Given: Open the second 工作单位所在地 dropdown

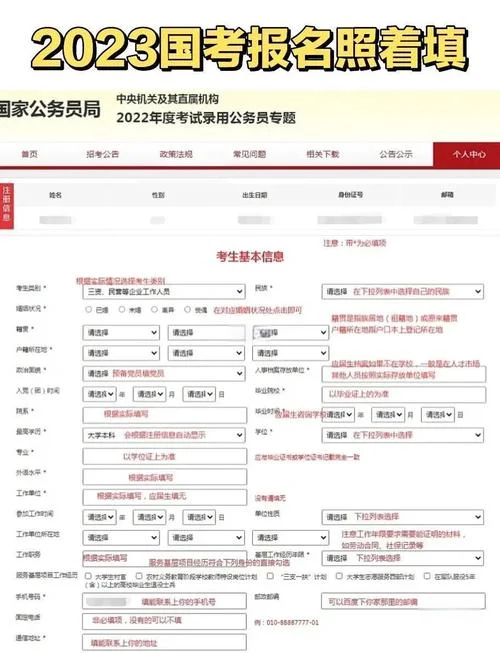Looking at the screenshot, I should pyautogui.click(x=206, y=538).
